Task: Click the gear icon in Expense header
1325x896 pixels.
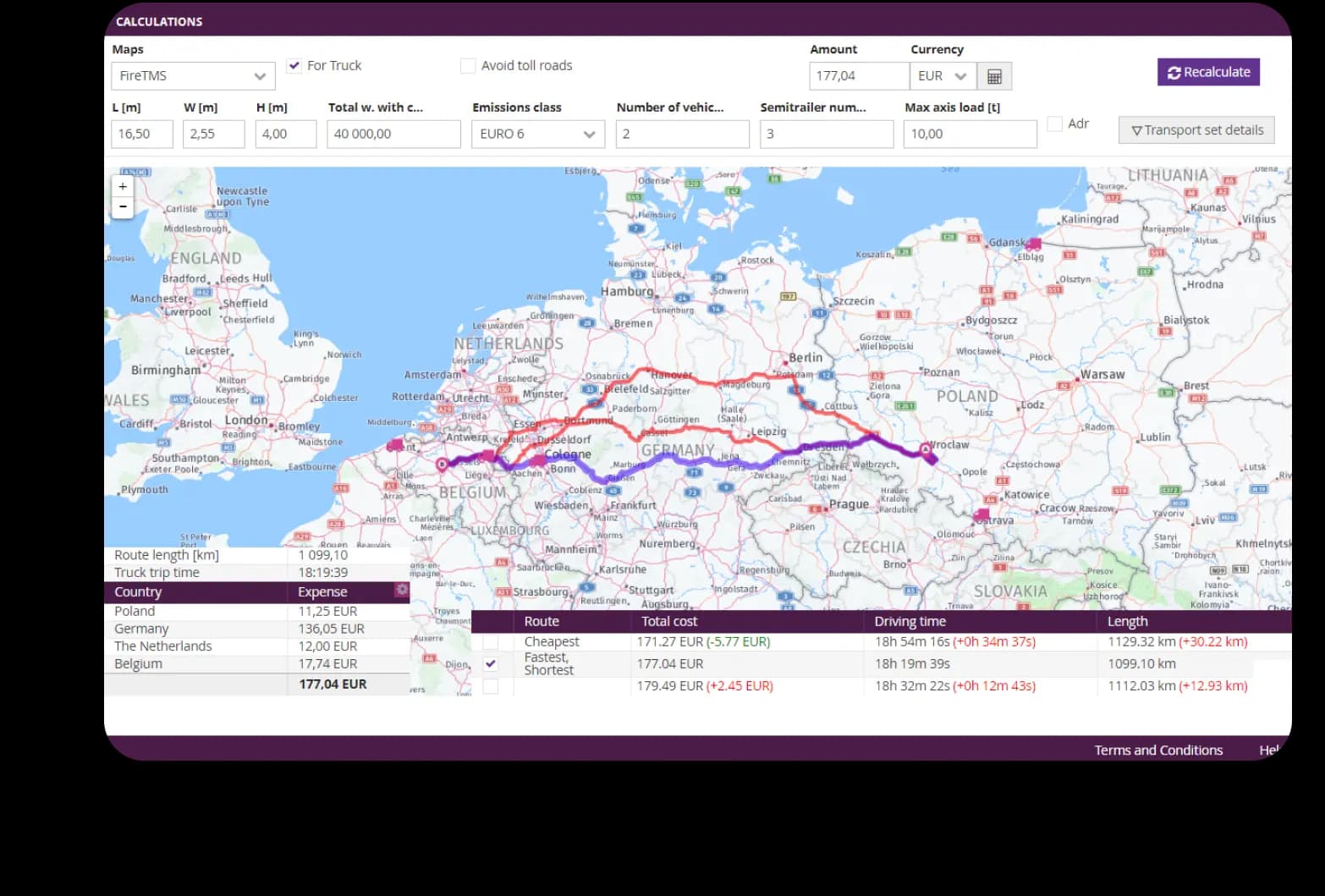Action: click(x=402, y=591)
